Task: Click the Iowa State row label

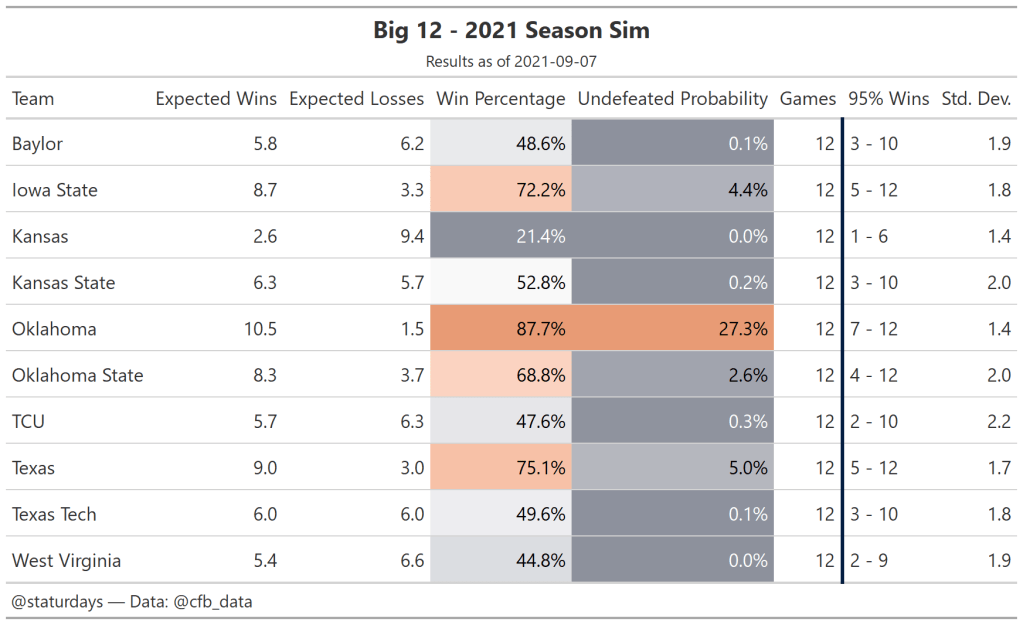Action: [x=55, y=190]
